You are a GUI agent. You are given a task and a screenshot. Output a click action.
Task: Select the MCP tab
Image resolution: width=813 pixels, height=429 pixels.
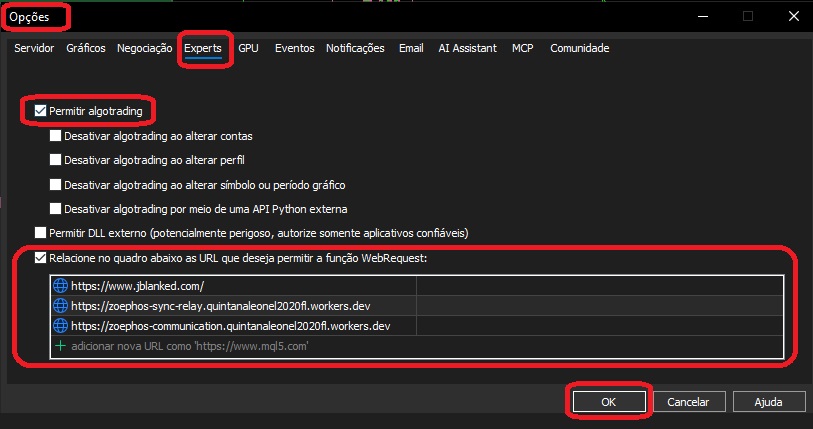tap(523, 48)
